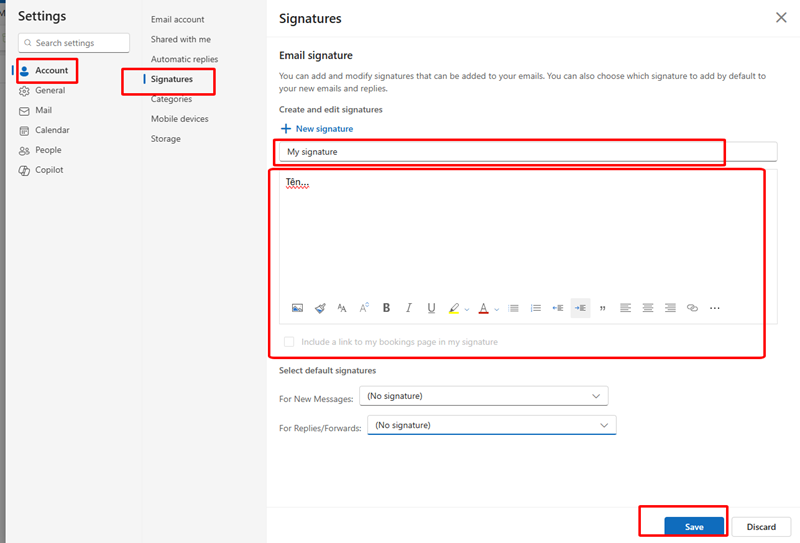The image size is (800, 543).
Task: Pick the yellow text highlight color
Action: tap(454, 308)
